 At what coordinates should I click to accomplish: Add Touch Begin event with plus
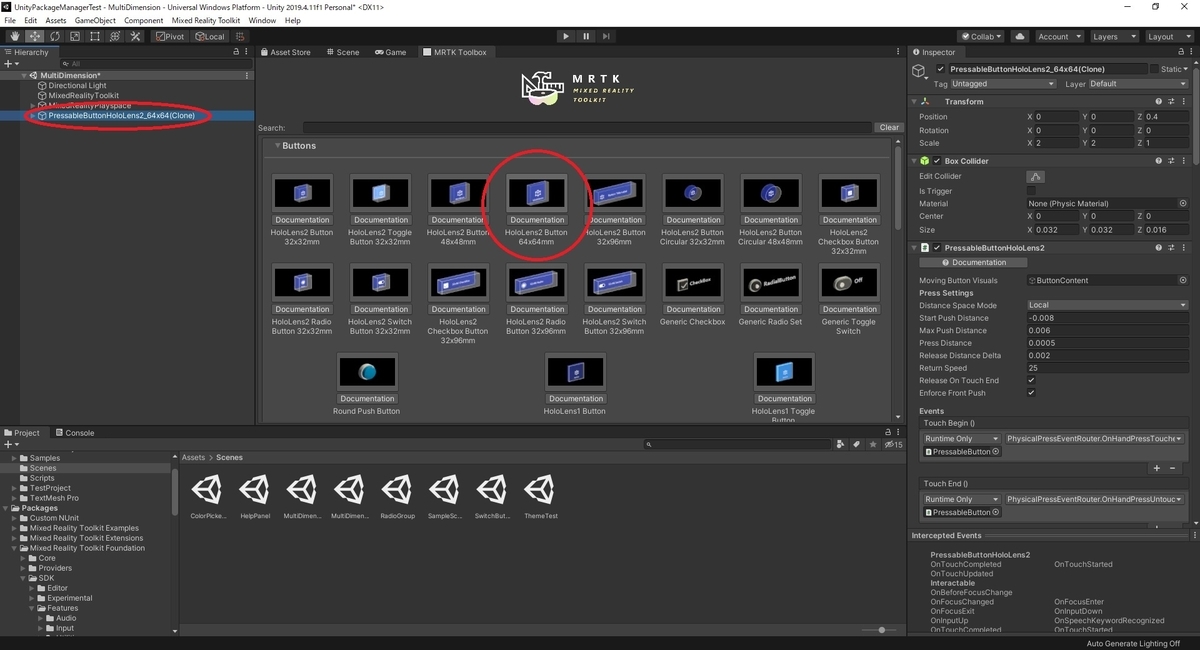1157,467
